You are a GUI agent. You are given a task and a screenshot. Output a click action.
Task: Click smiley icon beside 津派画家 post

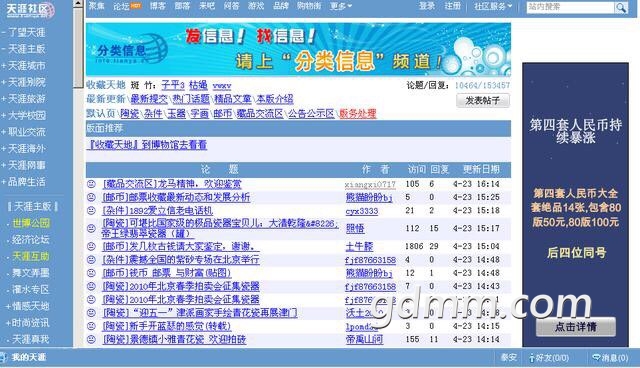pyautogui.click(x=91, y=313)
